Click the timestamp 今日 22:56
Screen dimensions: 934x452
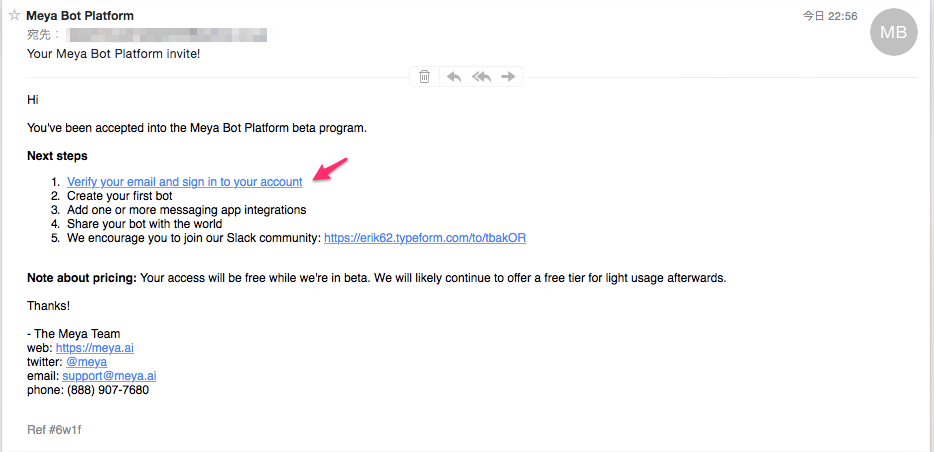tap(830, 17)
